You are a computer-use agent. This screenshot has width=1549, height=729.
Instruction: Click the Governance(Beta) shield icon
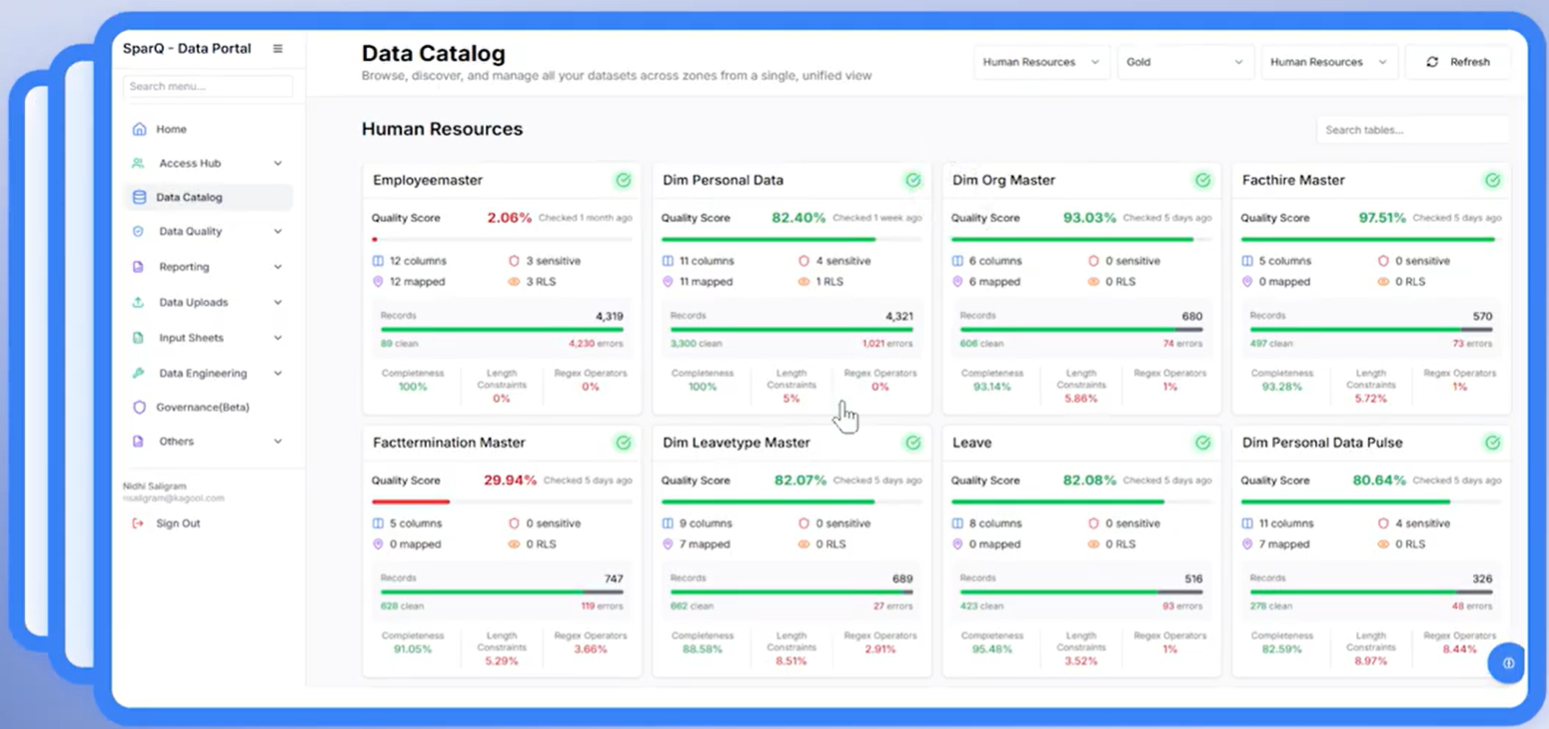139,407
